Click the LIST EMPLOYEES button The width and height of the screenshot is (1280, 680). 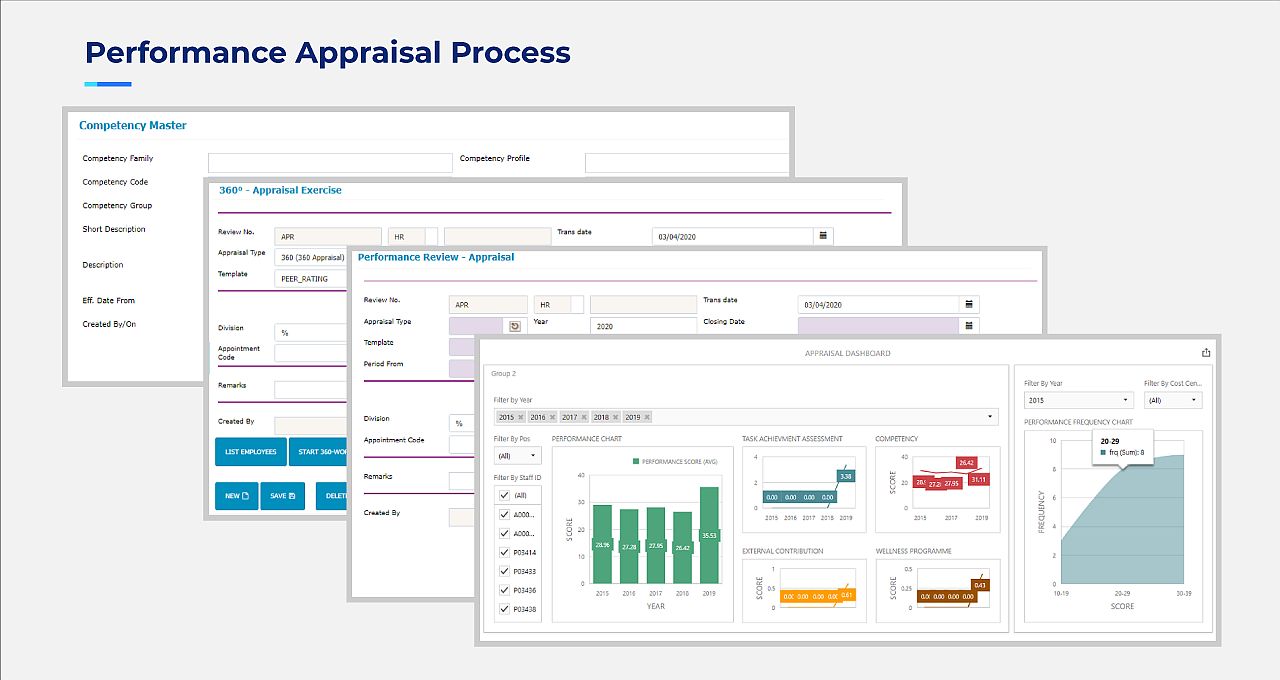[250, 452]
